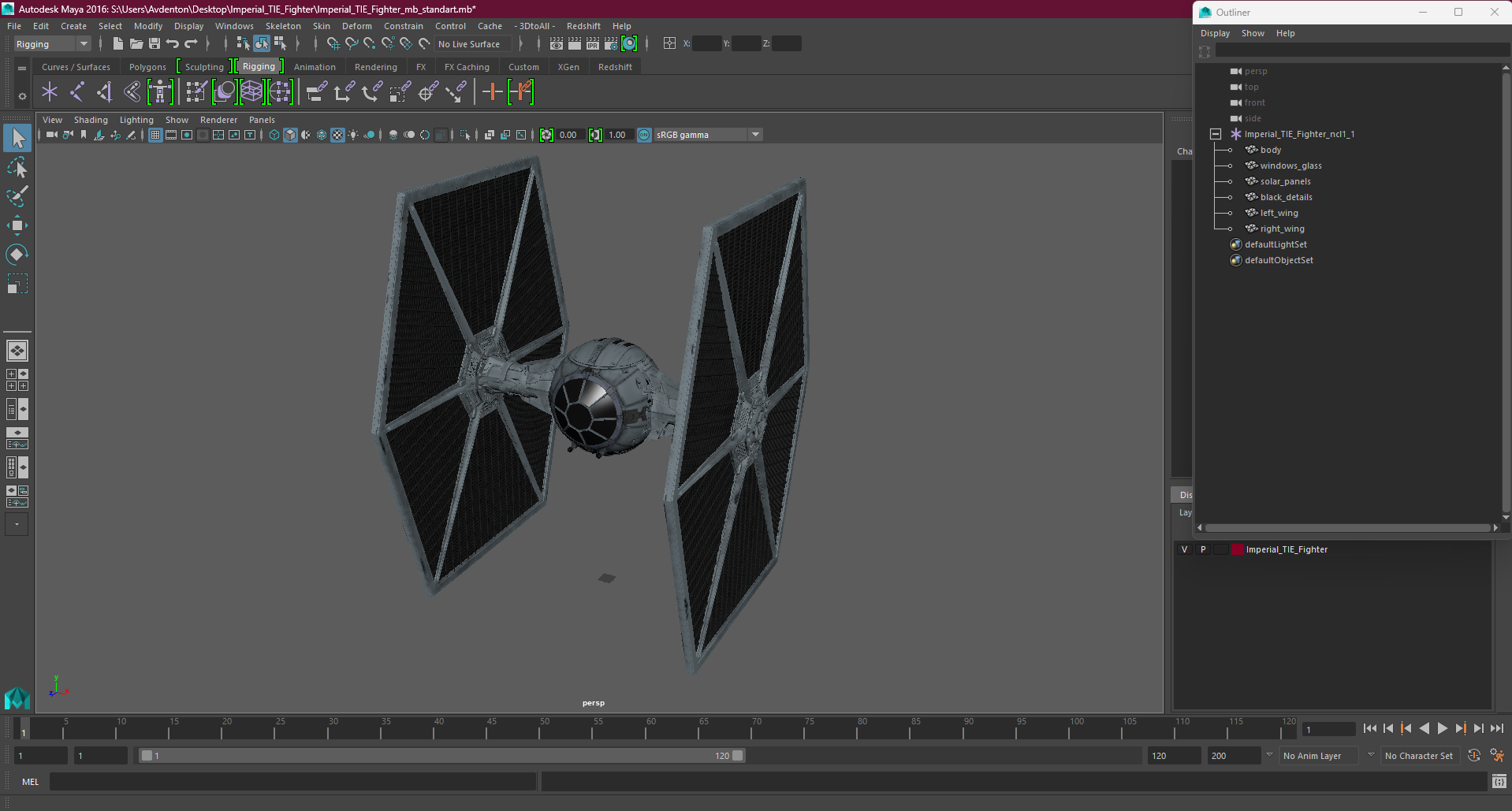Select the Create Locator shelf icon
Screen dimensions: 1512x811
coord(50,92)
